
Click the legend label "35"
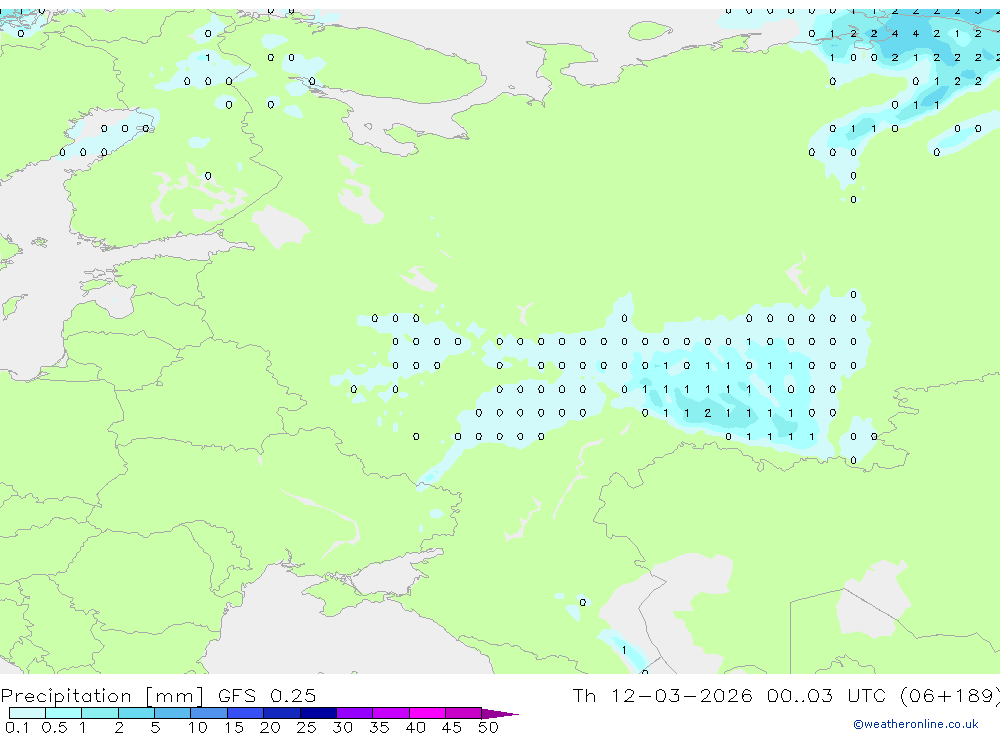pyautogui.click(x=379, y=727)
